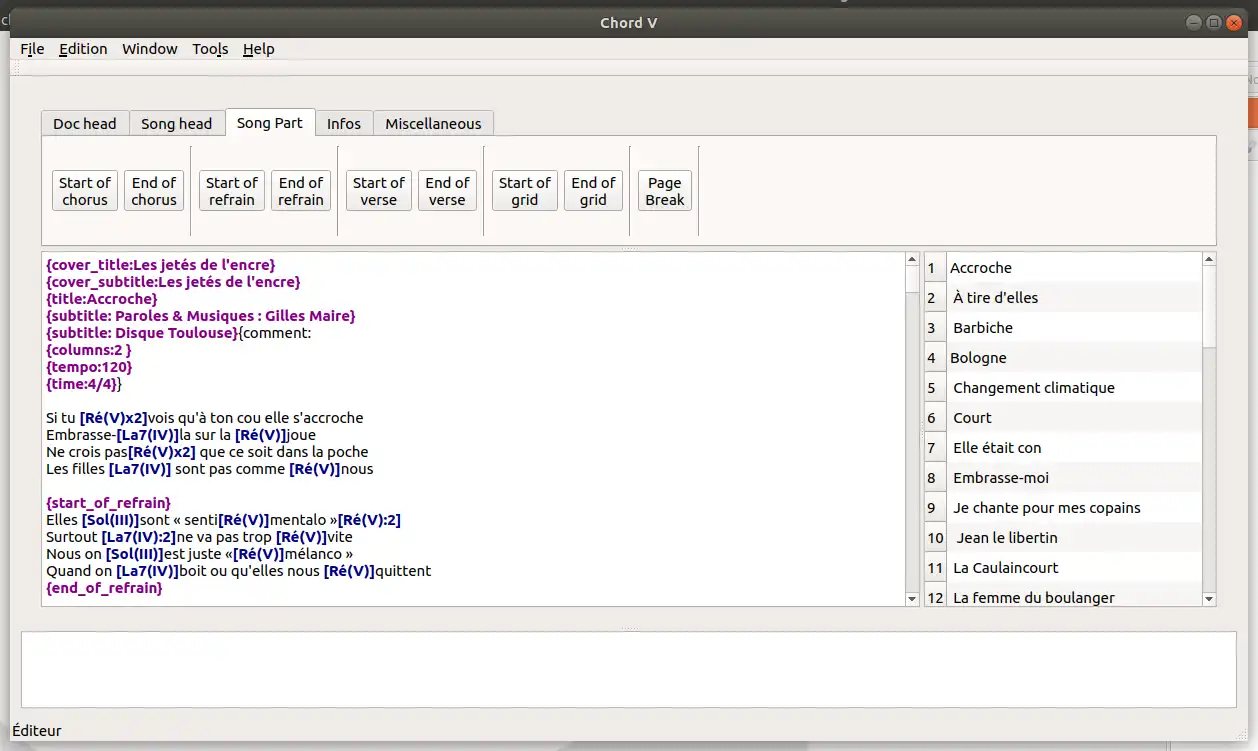This screenshot has width=1258, height=751.
Task: Select the Miscellaneous tab
Action: tap(433, 124)
